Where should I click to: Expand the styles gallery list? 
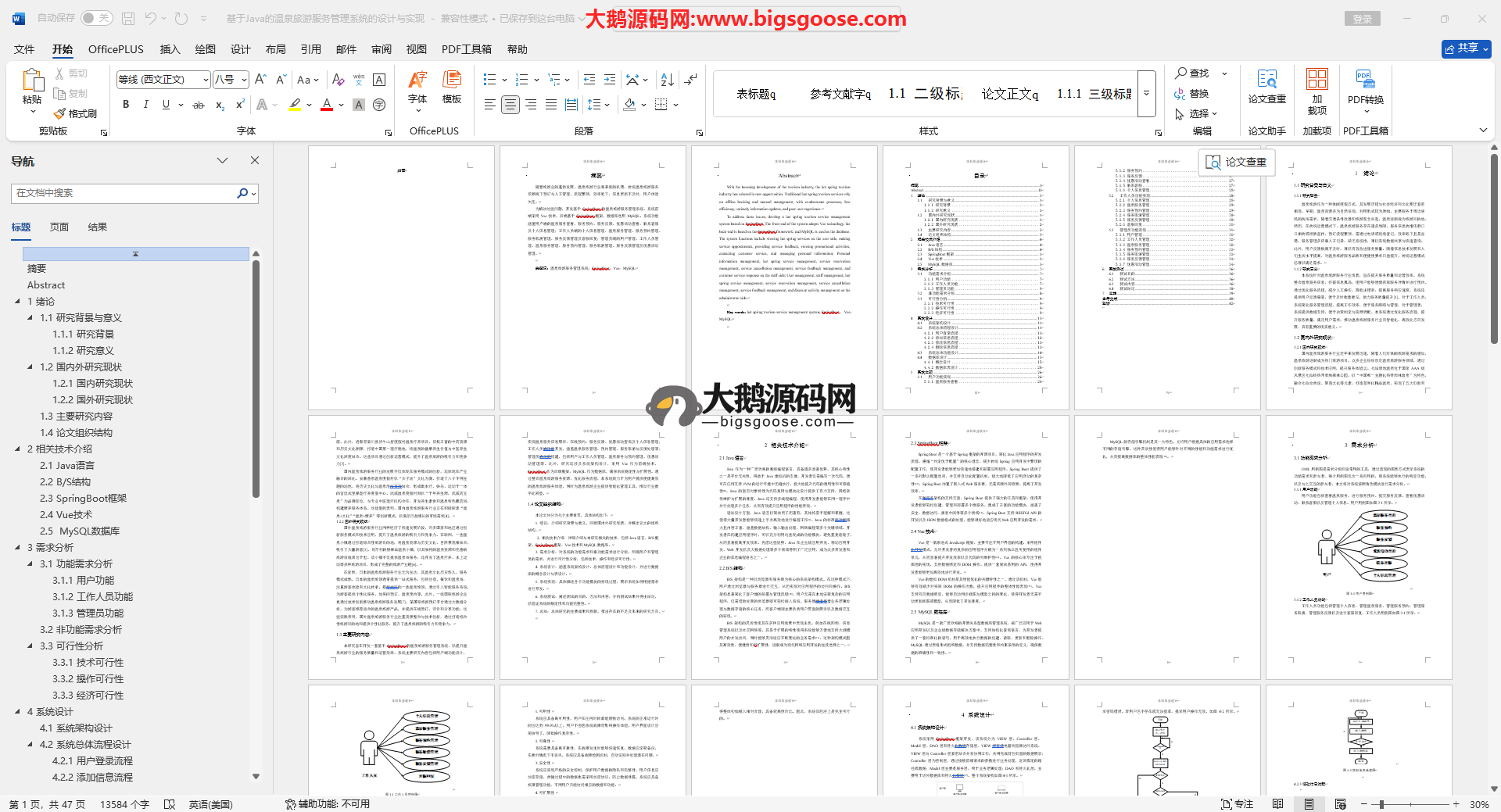[x=1146, y=93]
